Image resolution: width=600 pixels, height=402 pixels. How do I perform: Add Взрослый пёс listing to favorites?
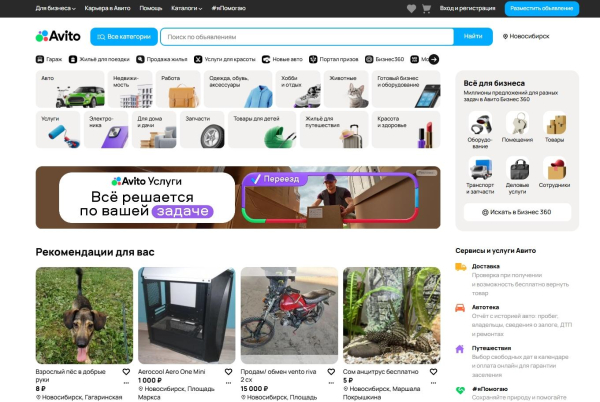(126, 372)
